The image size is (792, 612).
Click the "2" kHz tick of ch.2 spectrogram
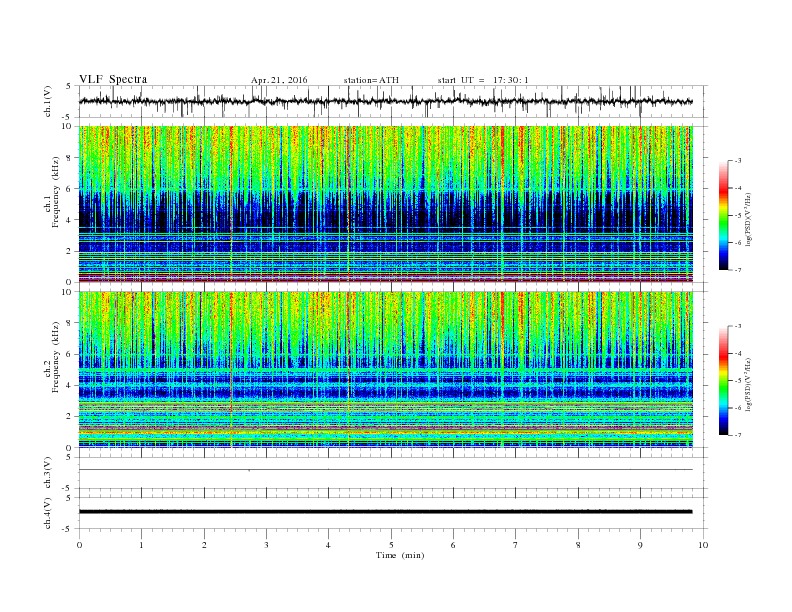70,417
